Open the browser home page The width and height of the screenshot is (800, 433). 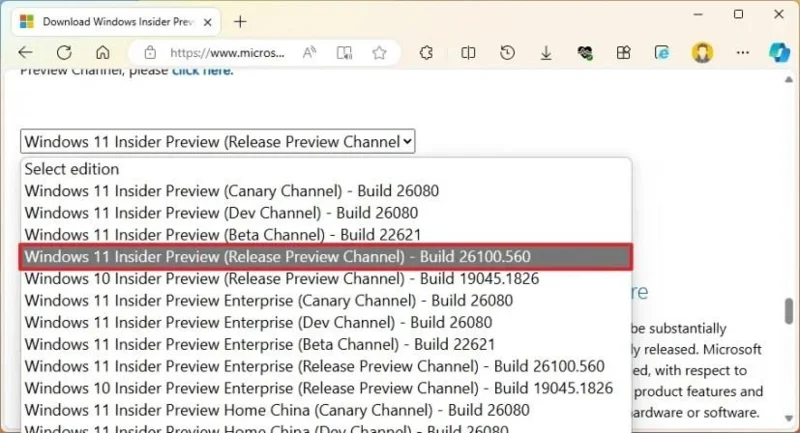[103, 53]
